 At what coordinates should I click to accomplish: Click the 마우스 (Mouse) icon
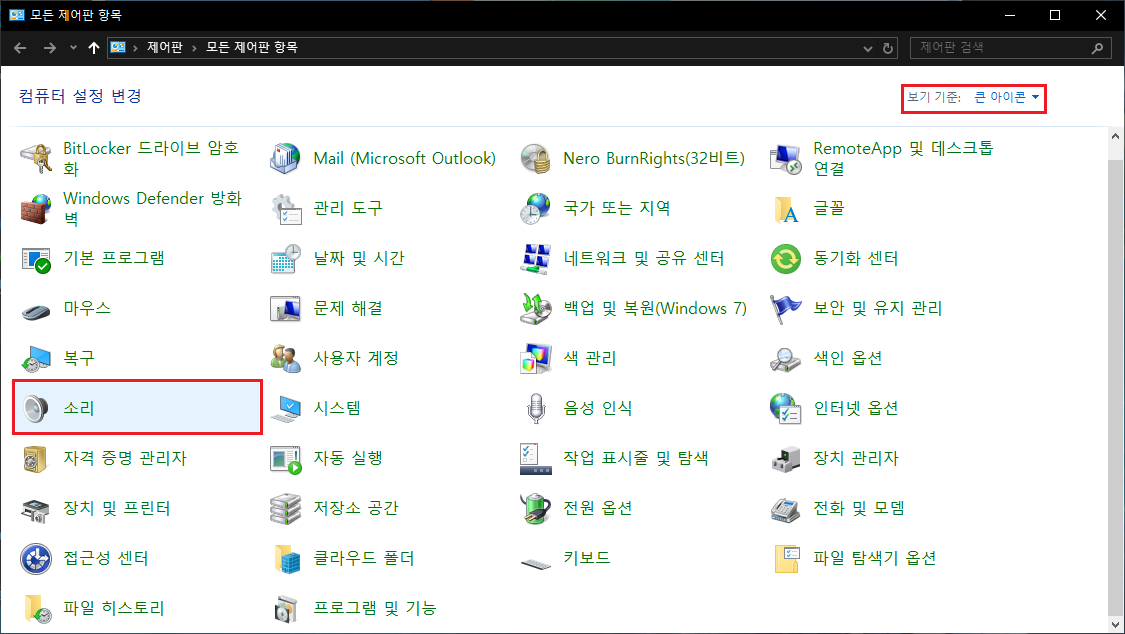37,308
